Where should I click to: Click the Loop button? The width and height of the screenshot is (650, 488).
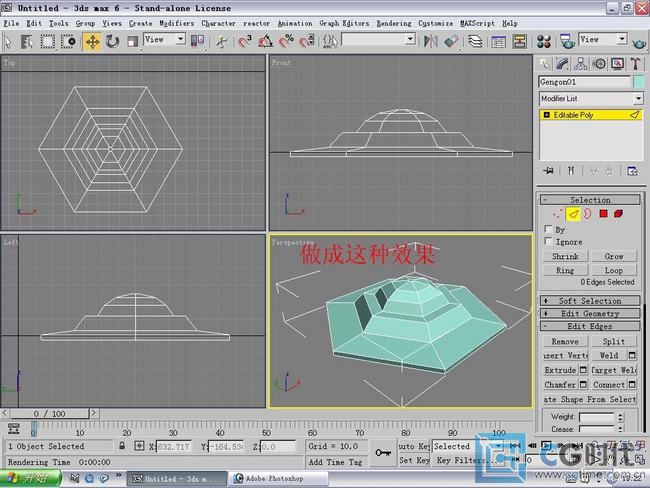point(614,270)
